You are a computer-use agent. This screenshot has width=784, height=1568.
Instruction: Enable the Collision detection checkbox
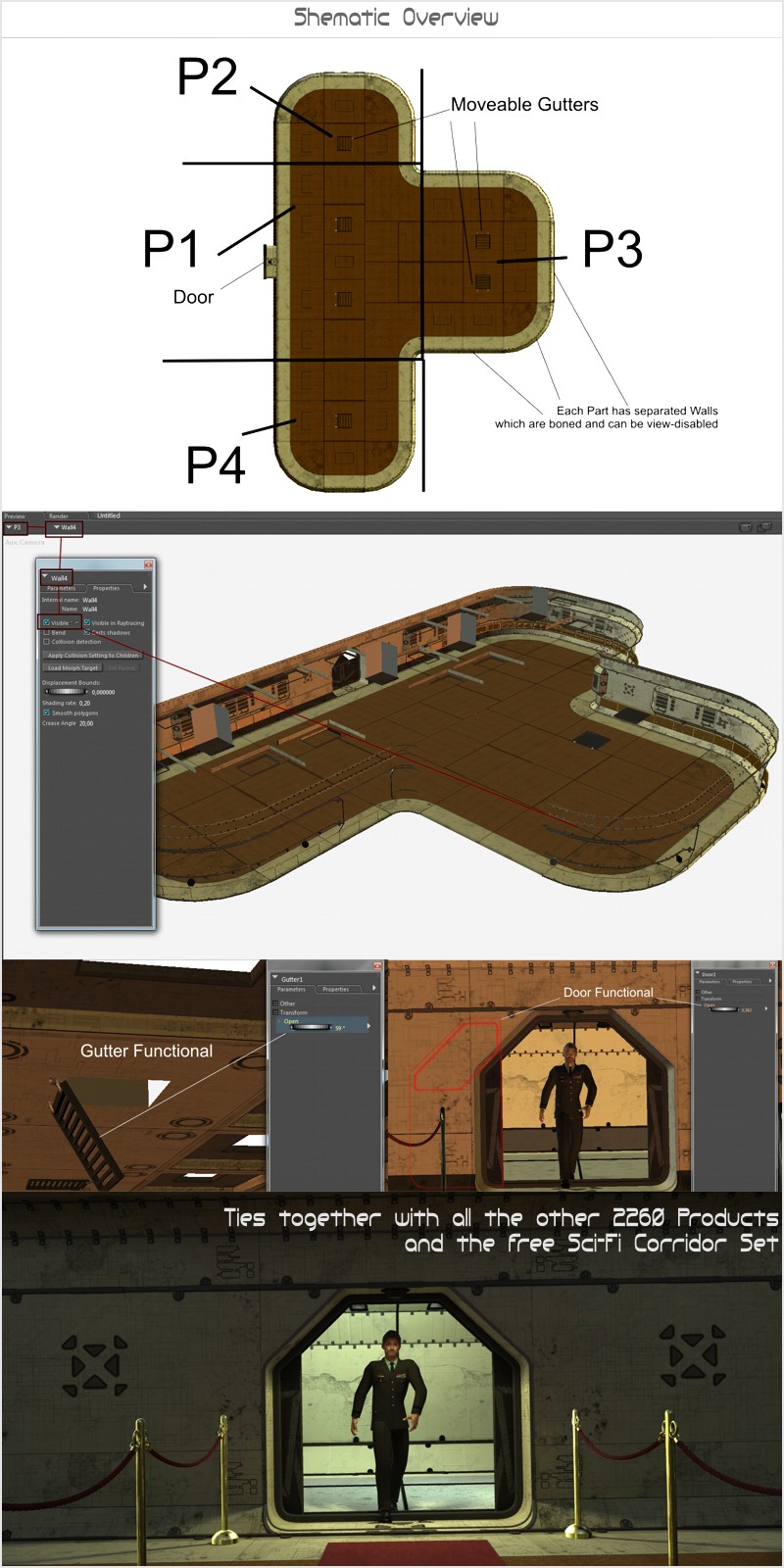click(x=46, y=642)
